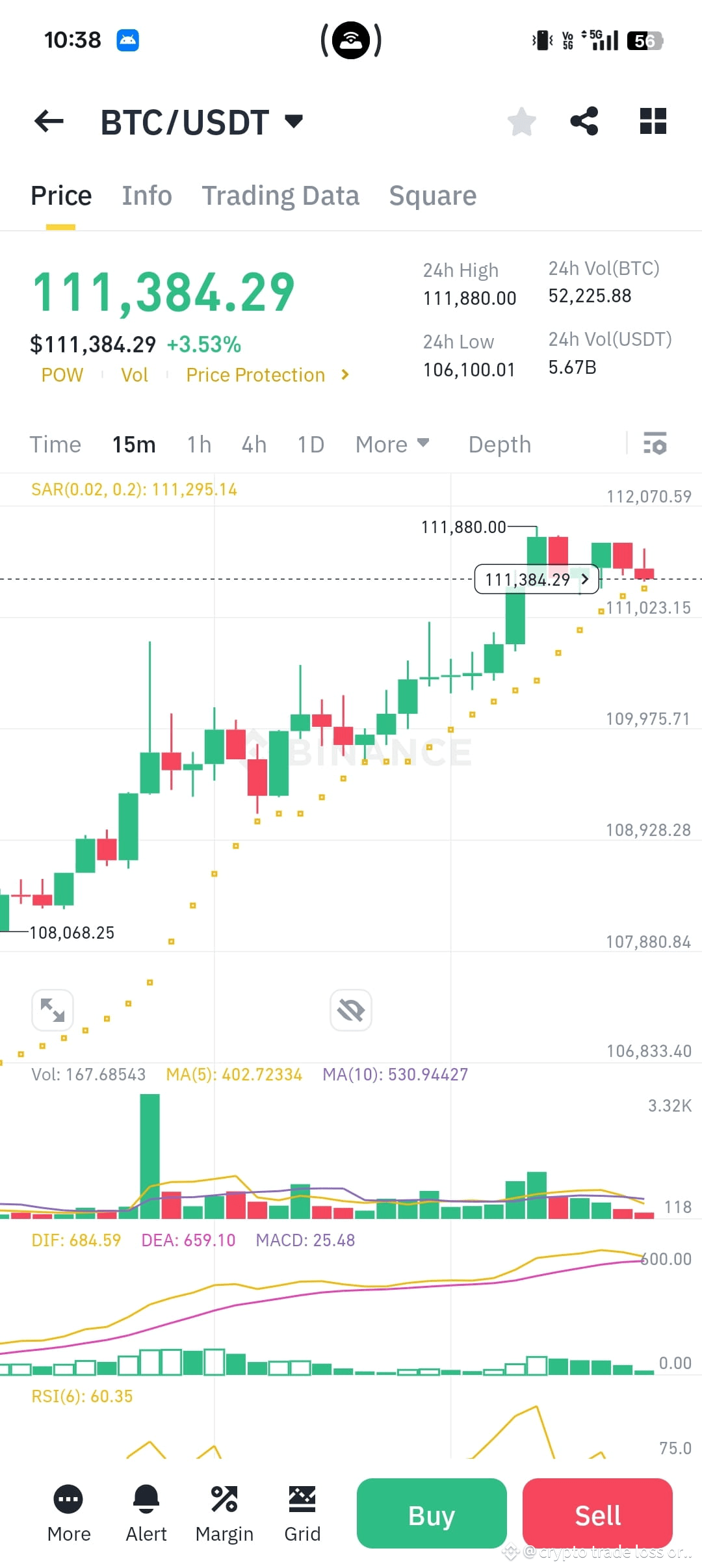Tap the 24h Vol(BTC) value 52,225.88
This screenshot has width=702, height=1568.
(x=590, y=296)
